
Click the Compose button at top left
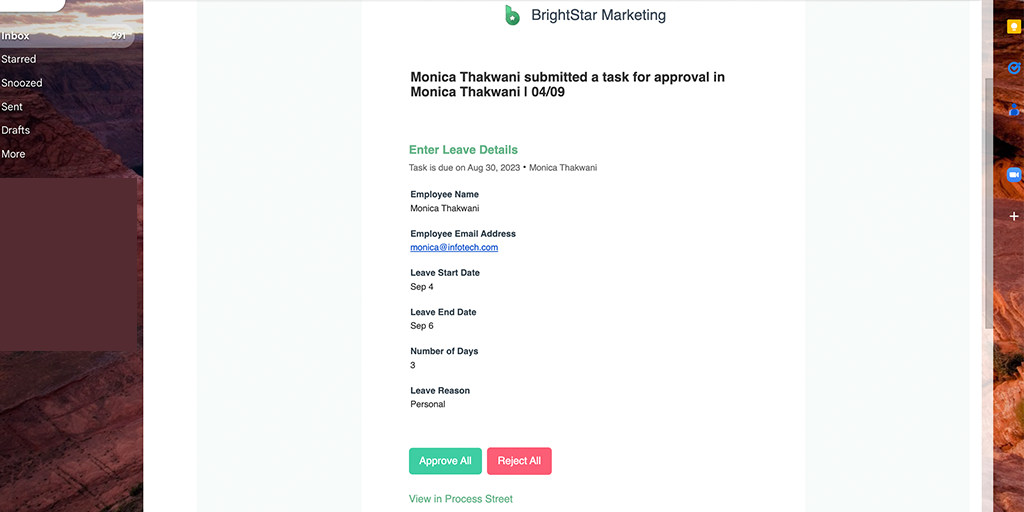click(33, 5)
